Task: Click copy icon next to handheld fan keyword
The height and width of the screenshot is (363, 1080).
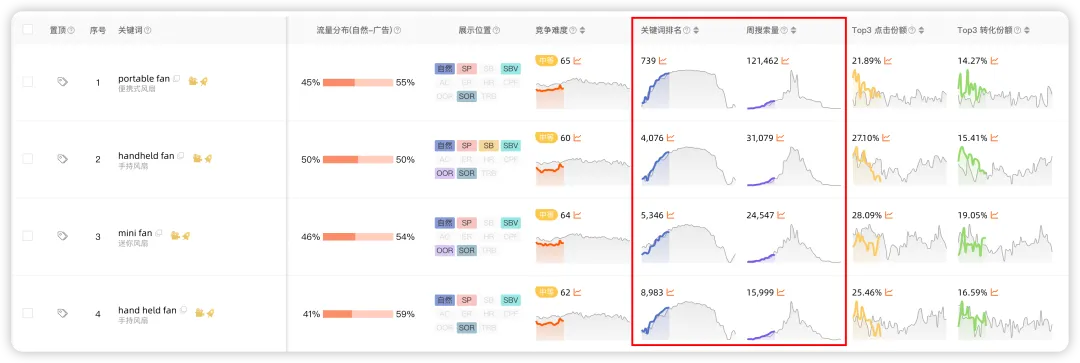Action: pos(181,156)
